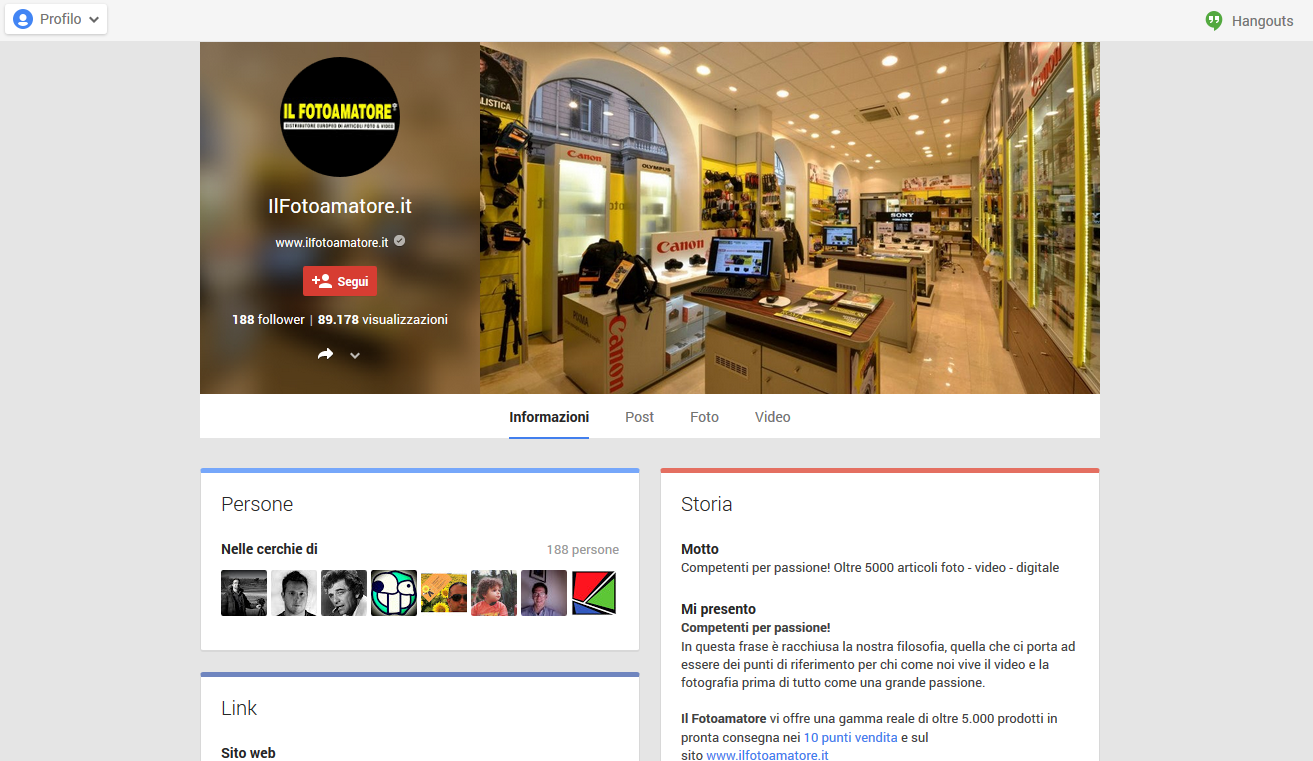The height and width of the screenshot is (761, 1313).
Task: Open the seventh follower avatar, man with glasses
Action: pos(544,593)
